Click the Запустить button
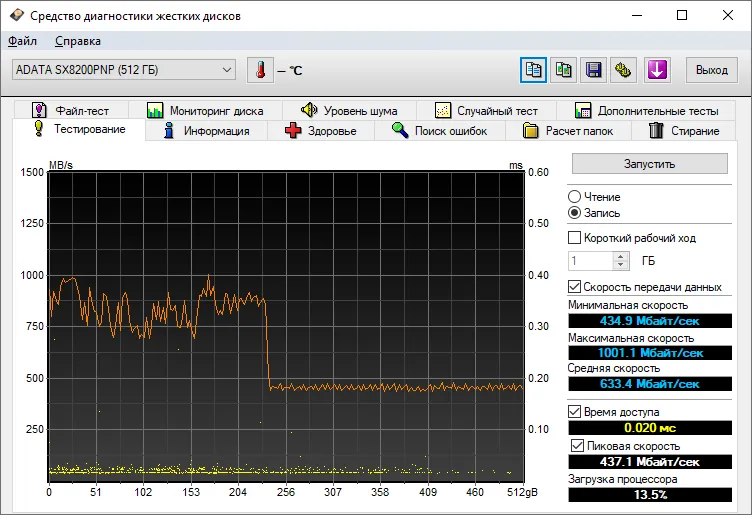Image resolution: width=752 pixels, height=515 pixels. pos(649,164)
